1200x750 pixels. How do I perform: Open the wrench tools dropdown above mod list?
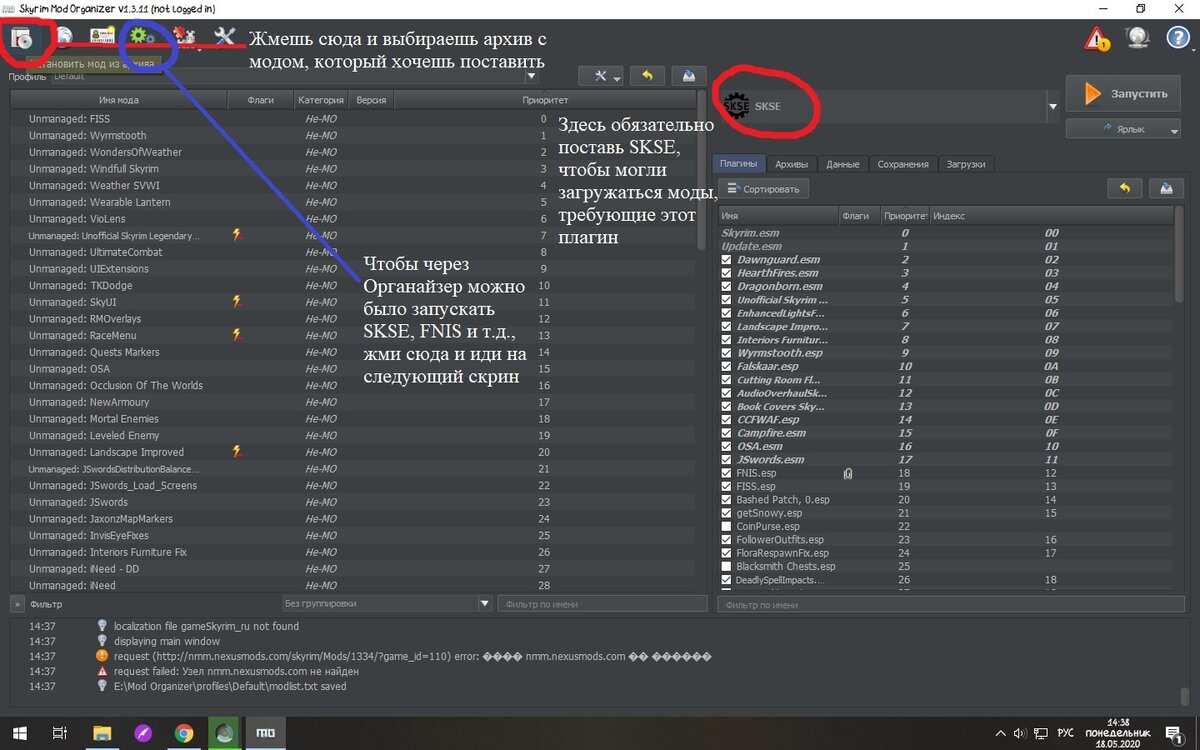[x=600, y=76]
